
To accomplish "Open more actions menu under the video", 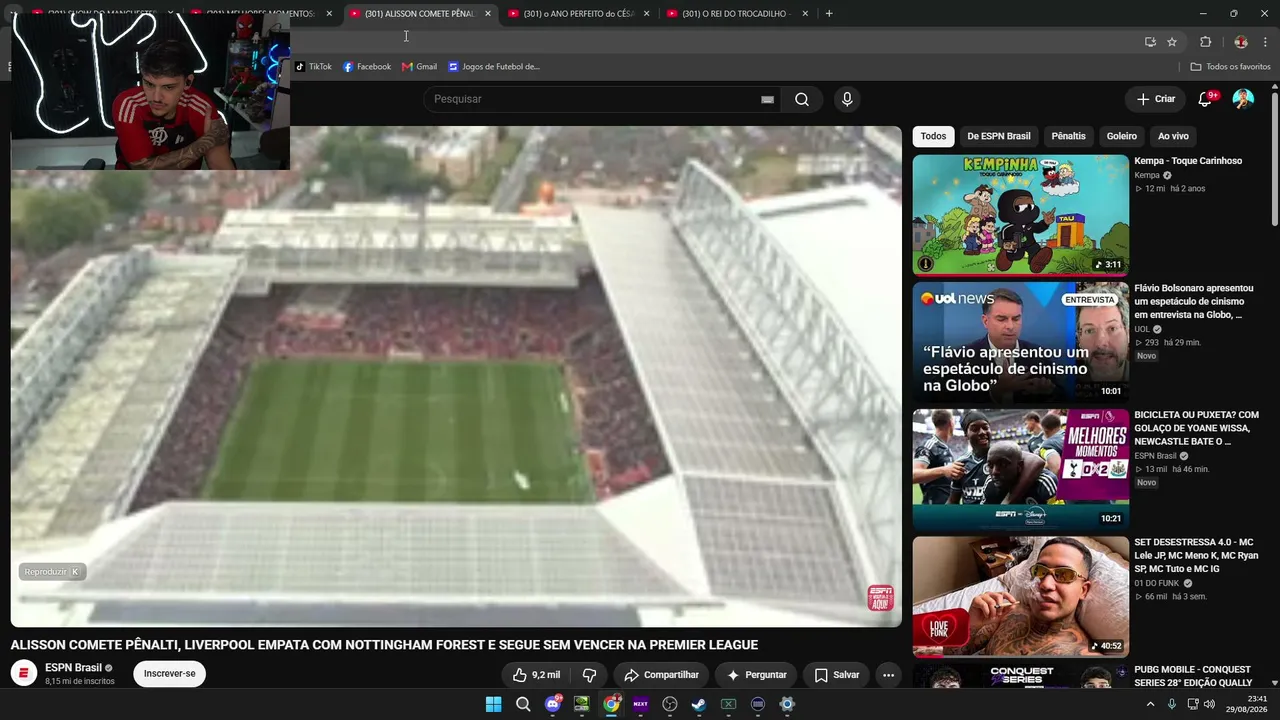I will [888, 675].
